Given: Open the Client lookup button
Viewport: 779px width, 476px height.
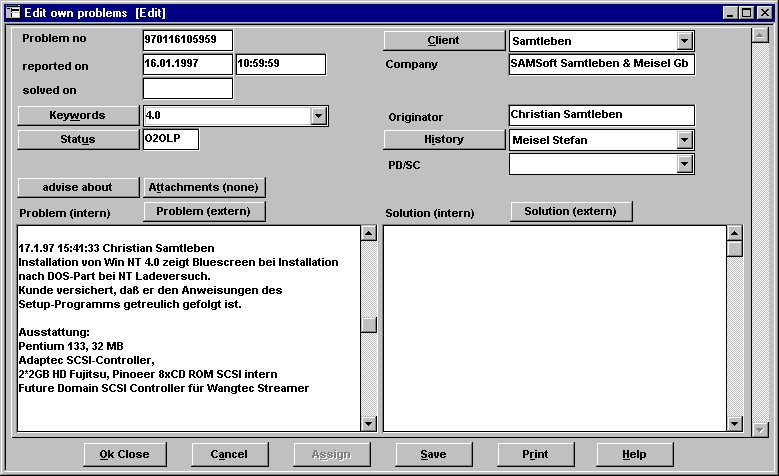Looking at the screenshot, I should (444, 41).
